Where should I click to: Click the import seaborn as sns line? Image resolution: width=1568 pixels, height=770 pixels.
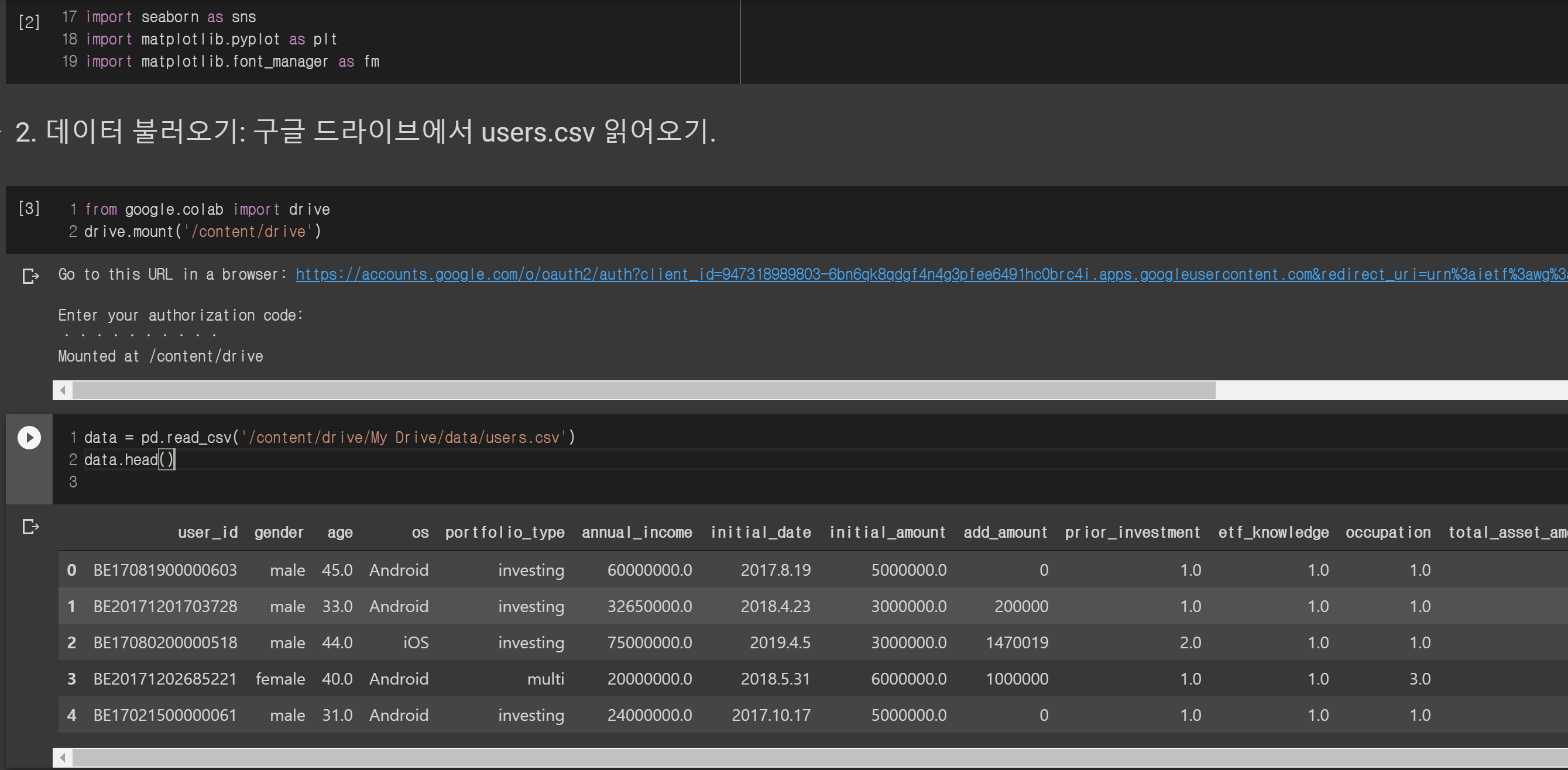click(x=170, y=17)
